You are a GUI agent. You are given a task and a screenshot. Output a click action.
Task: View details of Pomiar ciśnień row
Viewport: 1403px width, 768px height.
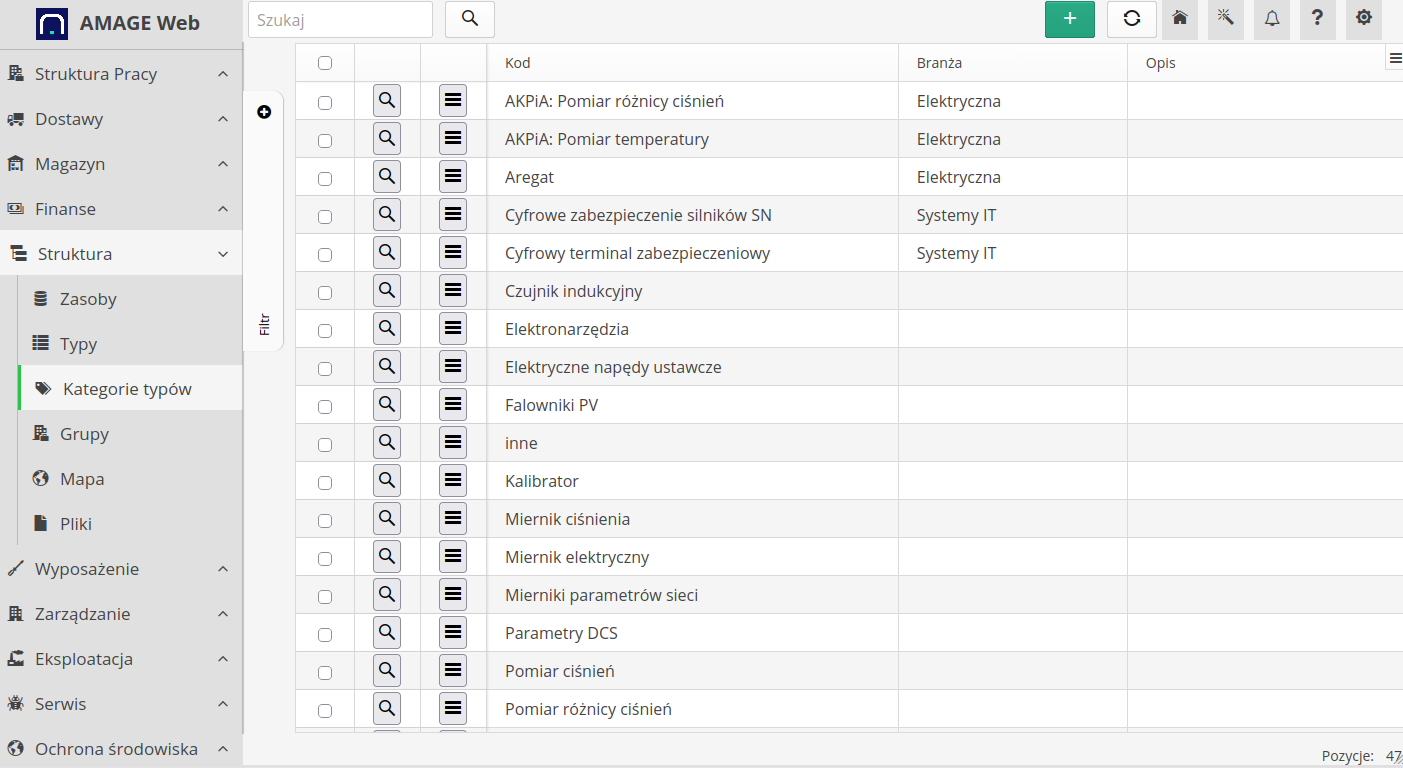(387, 670)
